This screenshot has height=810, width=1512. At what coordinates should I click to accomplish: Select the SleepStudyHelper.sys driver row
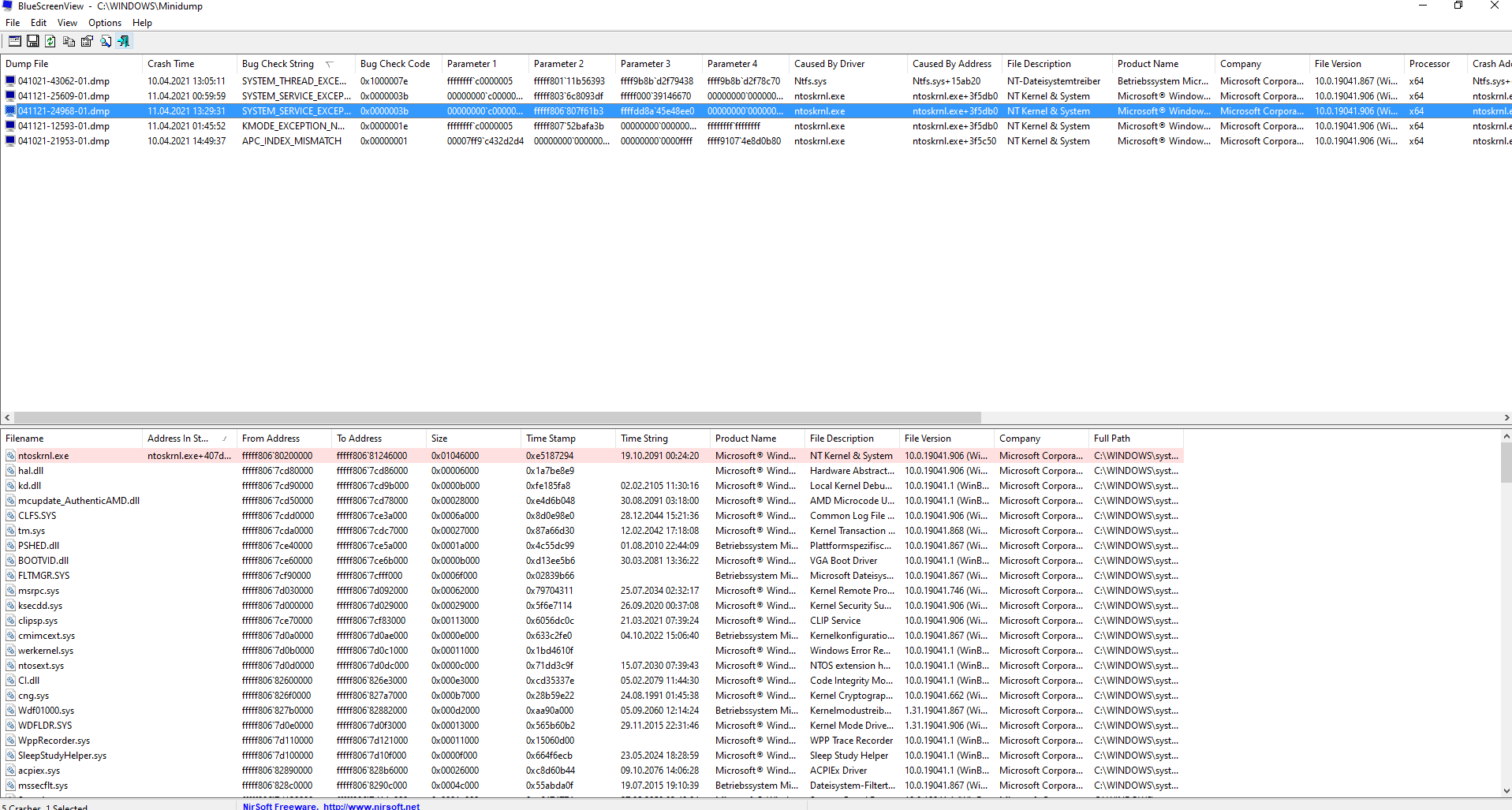click(x=592, y=756)
